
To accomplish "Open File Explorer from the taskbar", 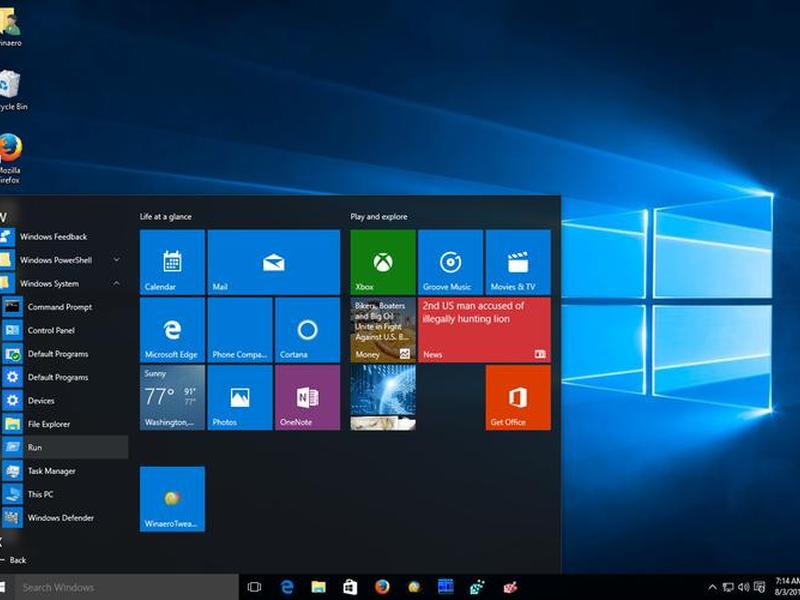I will click(x=319, y=587).
